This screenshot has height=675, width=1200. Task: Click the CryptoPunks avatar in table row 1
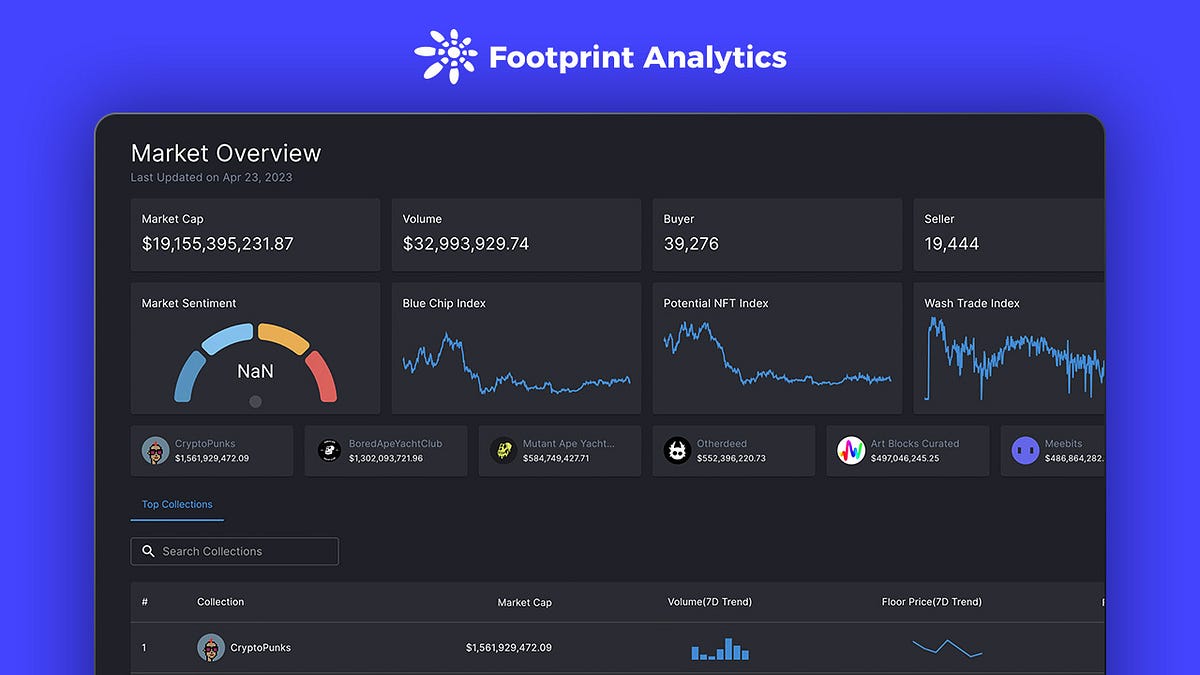(211, 647)
